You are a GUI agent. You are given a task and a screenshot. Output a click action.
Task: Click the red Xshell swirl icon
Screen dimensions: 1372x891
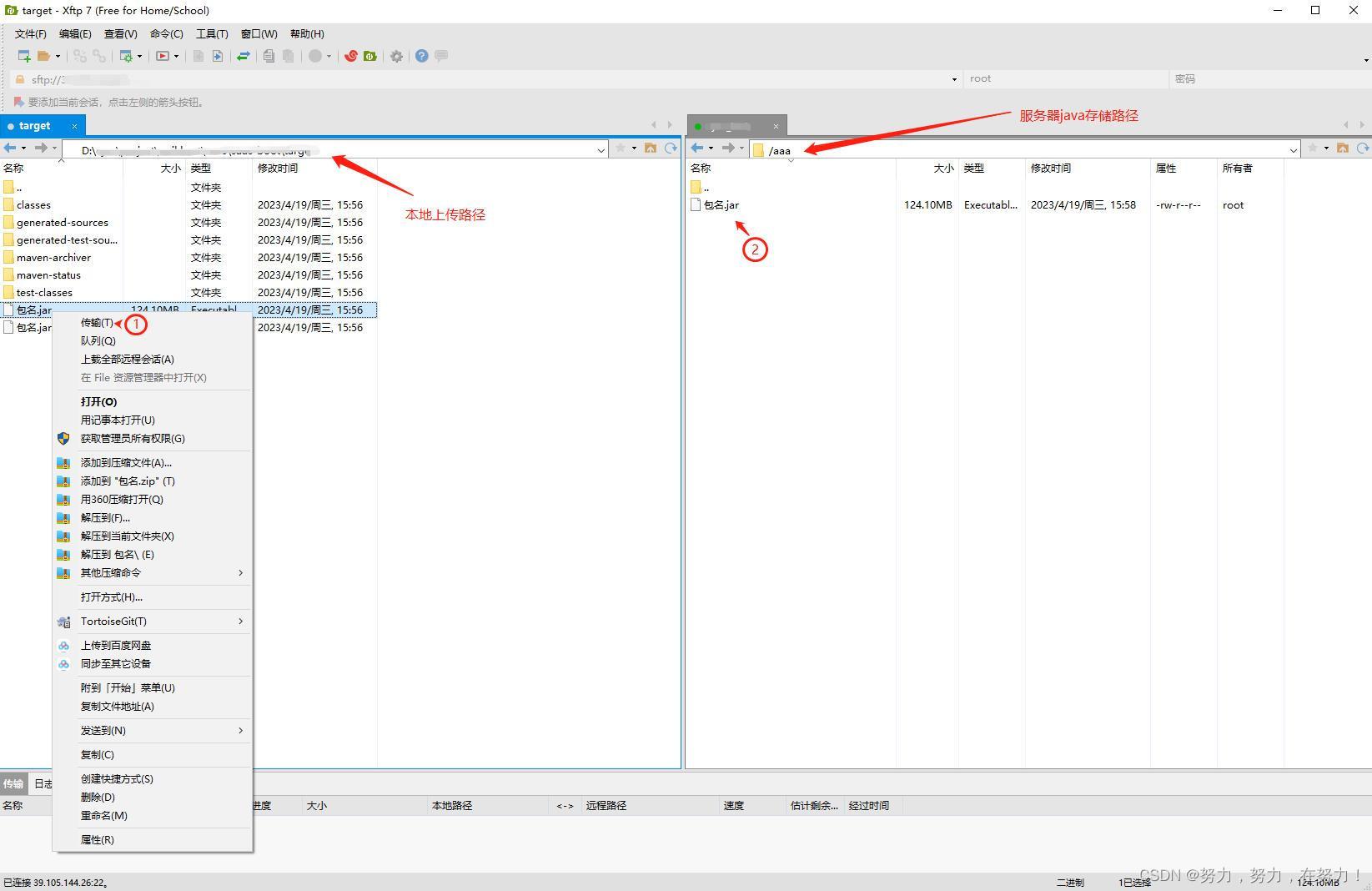pyautogui.click(x=351, y=56)
